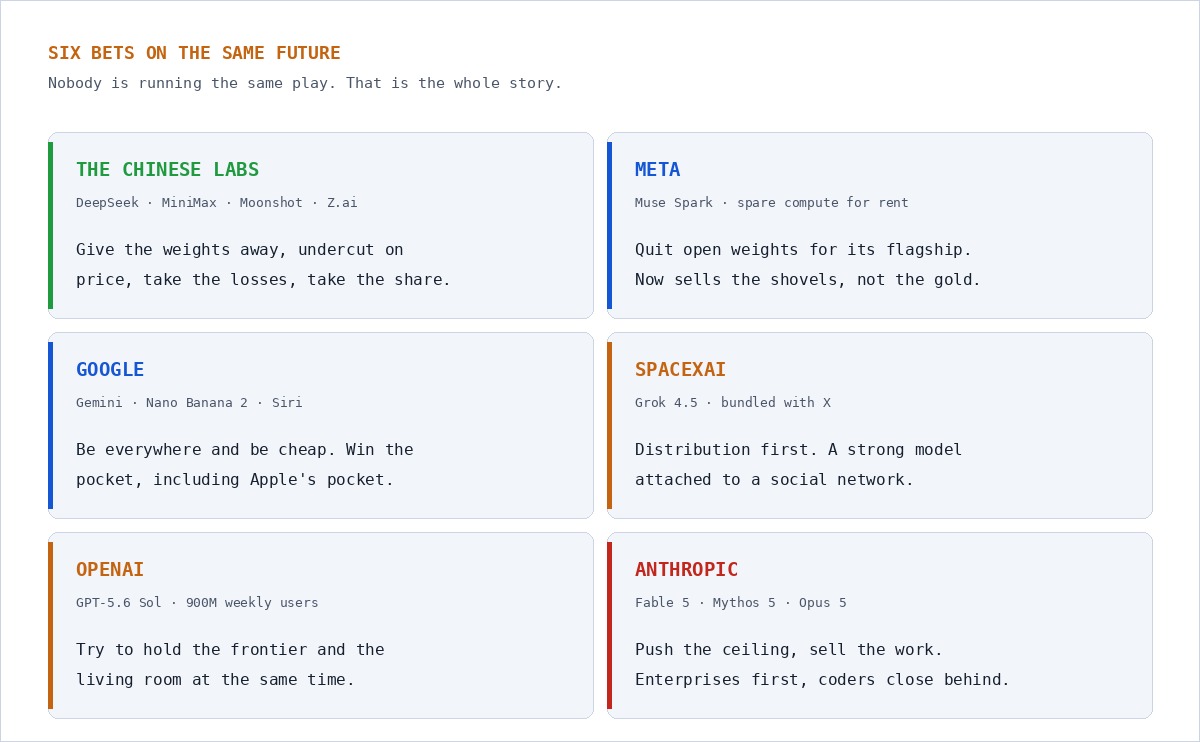
Task: Select the 'Distribution first' description text
Action: [x=798, y=465]
